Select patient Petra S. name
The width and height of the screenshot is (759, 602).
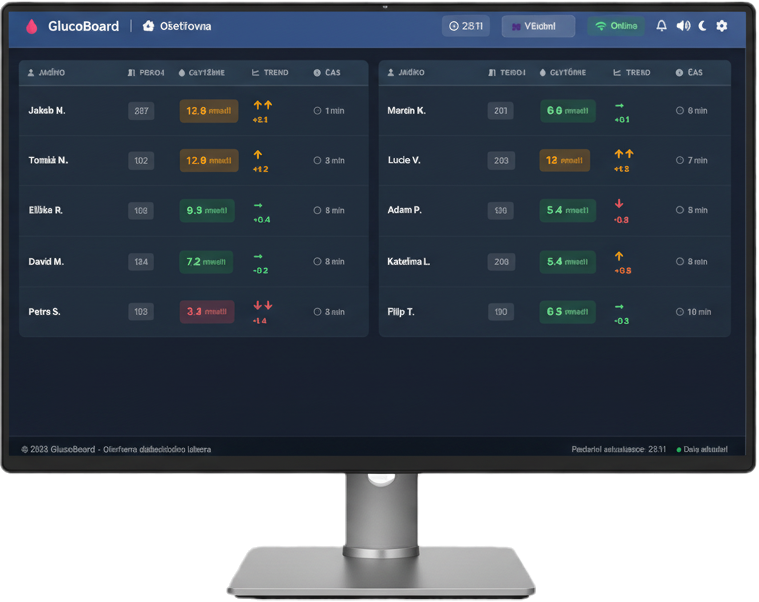click(44, 312)
